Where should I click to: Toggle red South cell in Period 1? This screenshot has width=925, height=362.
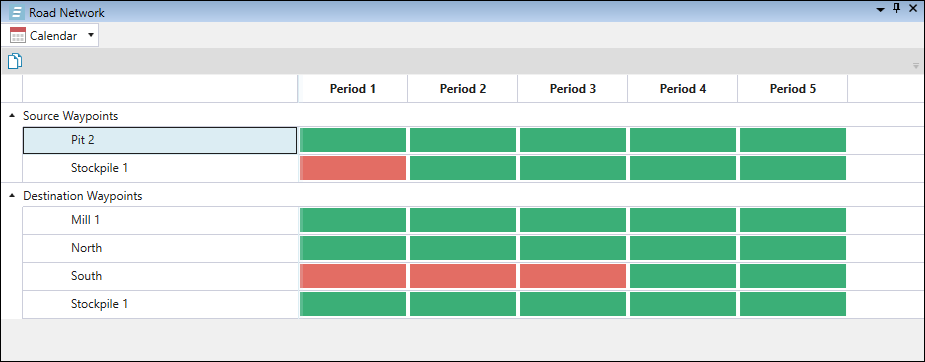[353, 276]
